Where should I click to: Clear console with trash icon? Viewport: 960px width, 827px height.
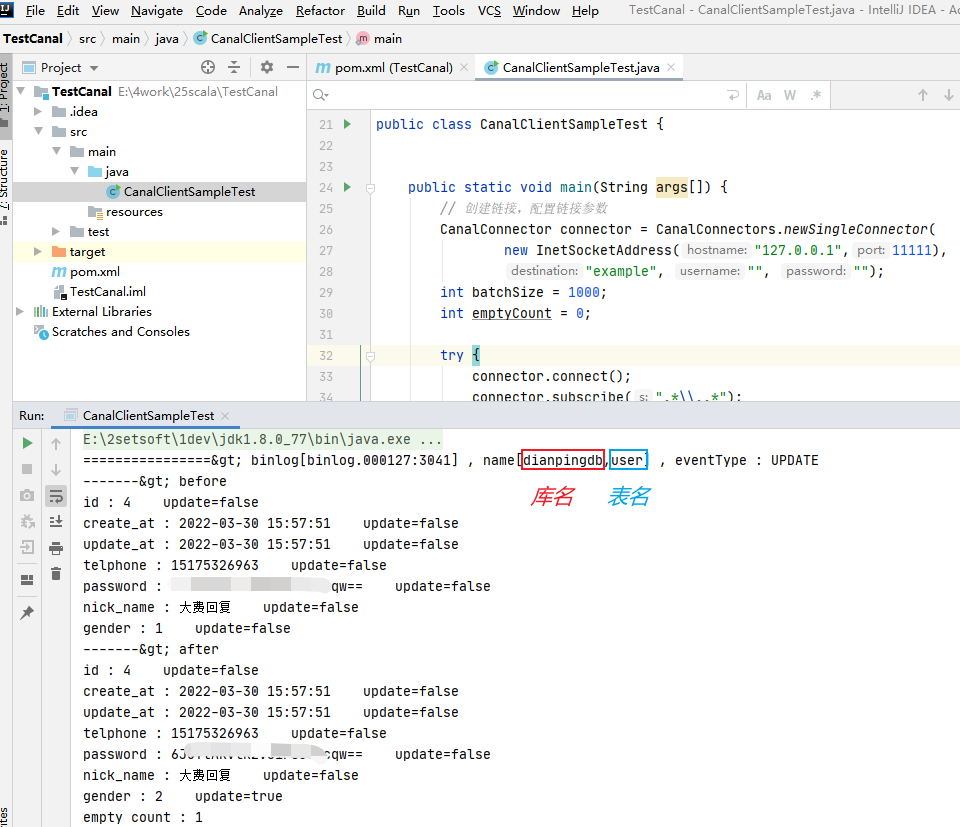click(56, 574)
